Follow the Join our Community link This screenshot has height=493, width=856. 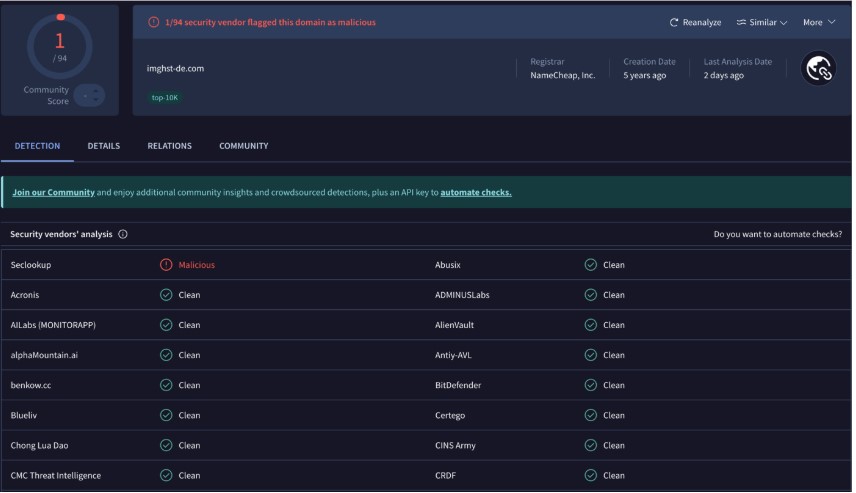54,193
